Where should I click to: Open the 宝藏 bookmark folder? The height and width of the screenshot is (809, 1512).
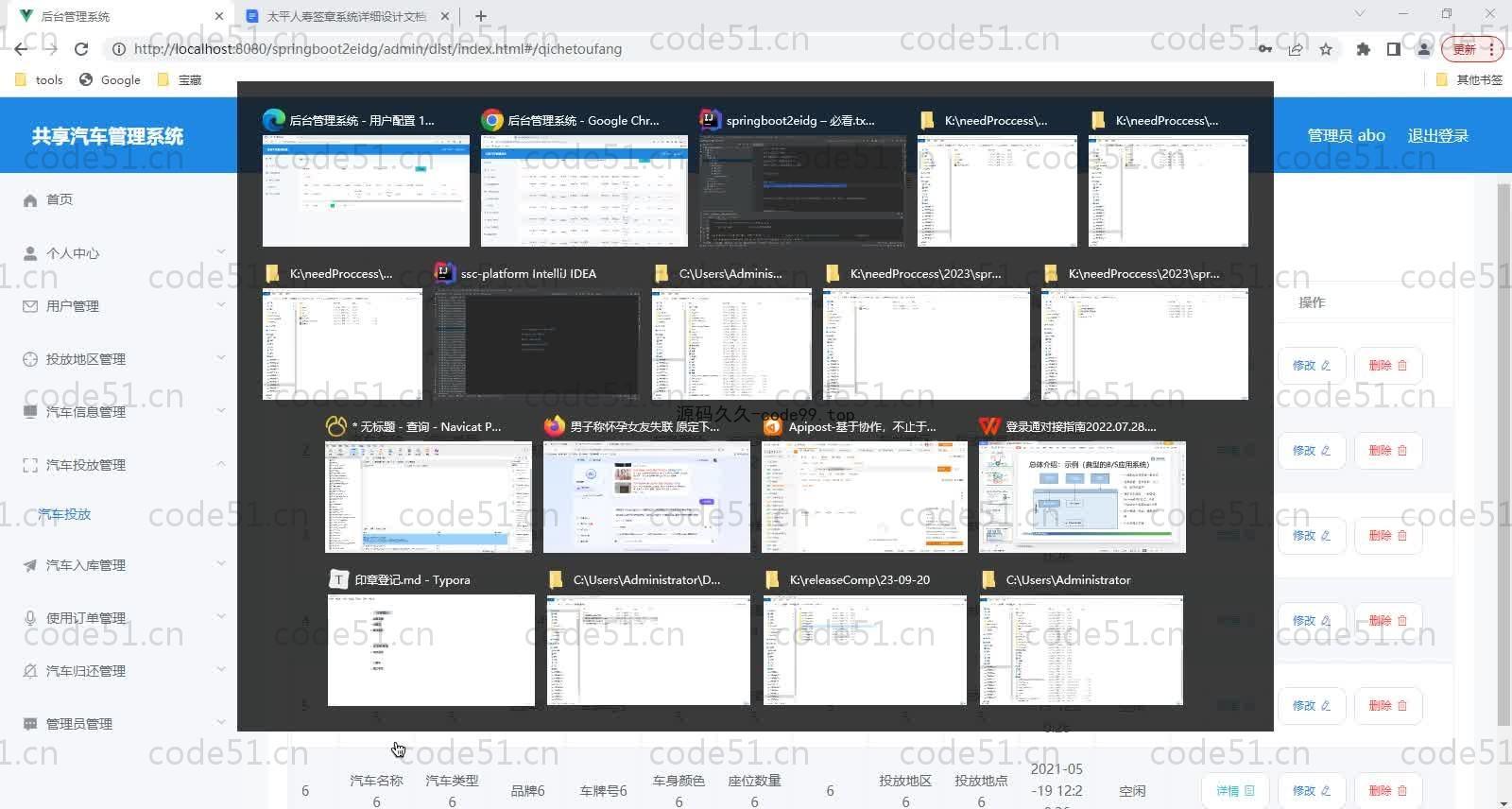pos(180,79)
